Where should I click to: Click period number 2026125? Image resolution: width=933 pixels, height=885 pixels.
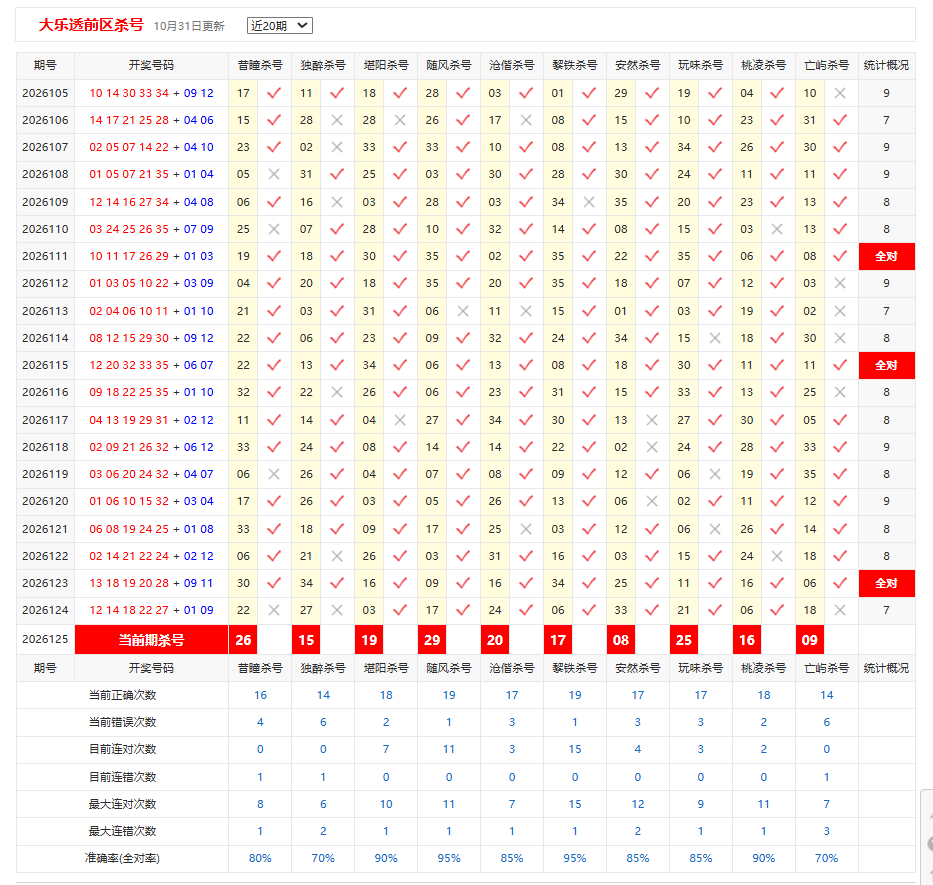click(x=45, y=639)
